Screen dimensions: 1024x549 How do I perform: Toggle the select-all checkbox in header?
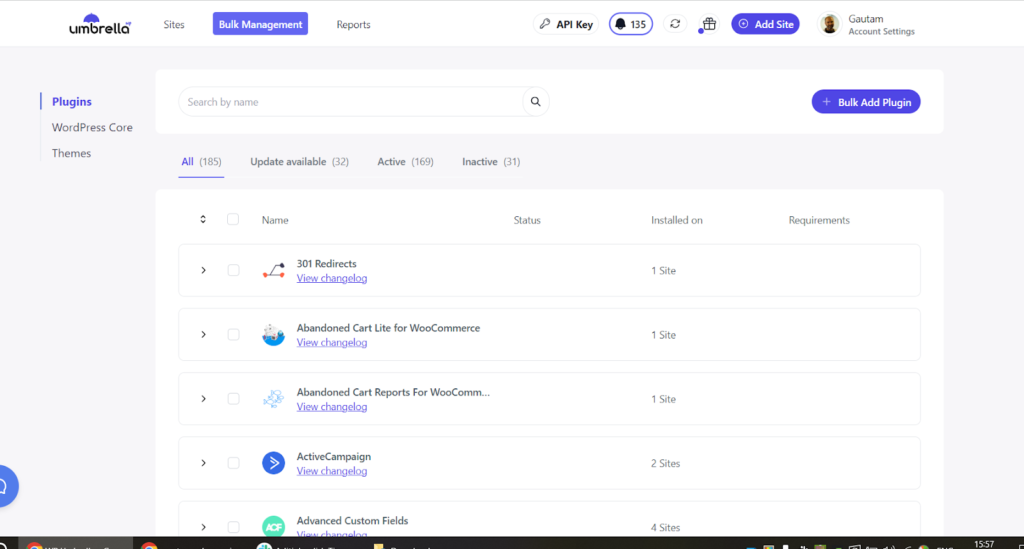233,220
